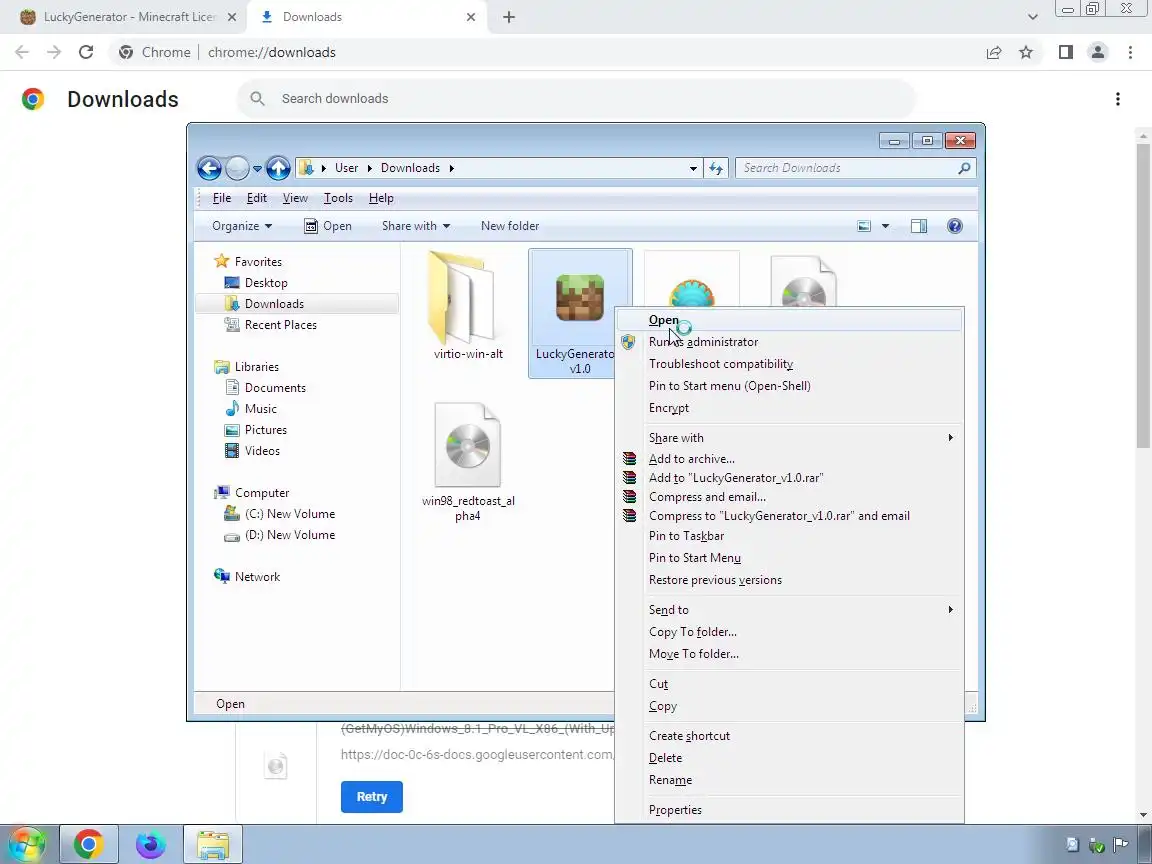Open the Downloads page three-dot menu
Image resolution: width=1152 pixels, height=864 pixels.
tap(1117, 98)
